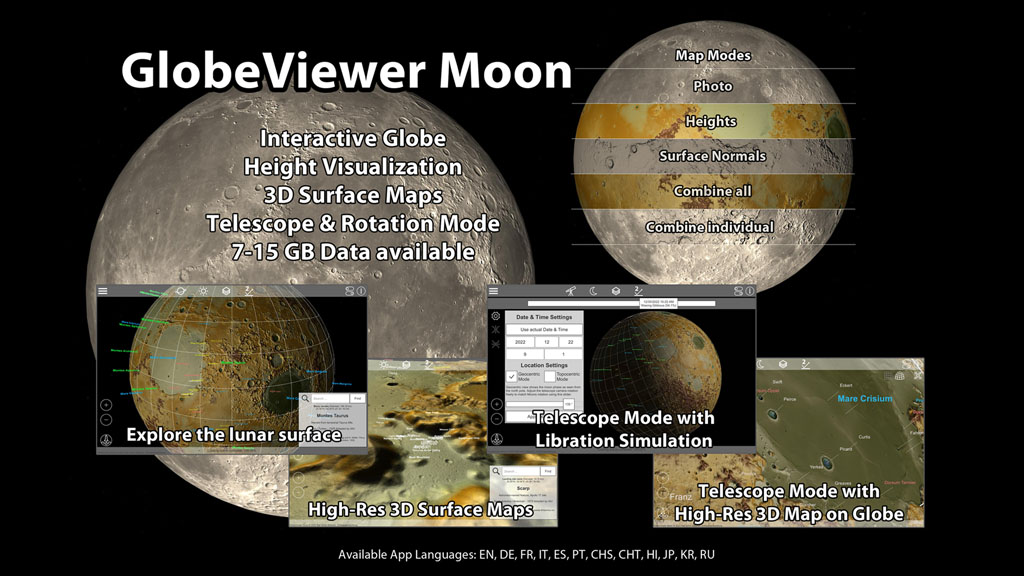
Task: Open hamburger menu in lunar surface screenshot
Action: tap(103, 291)
